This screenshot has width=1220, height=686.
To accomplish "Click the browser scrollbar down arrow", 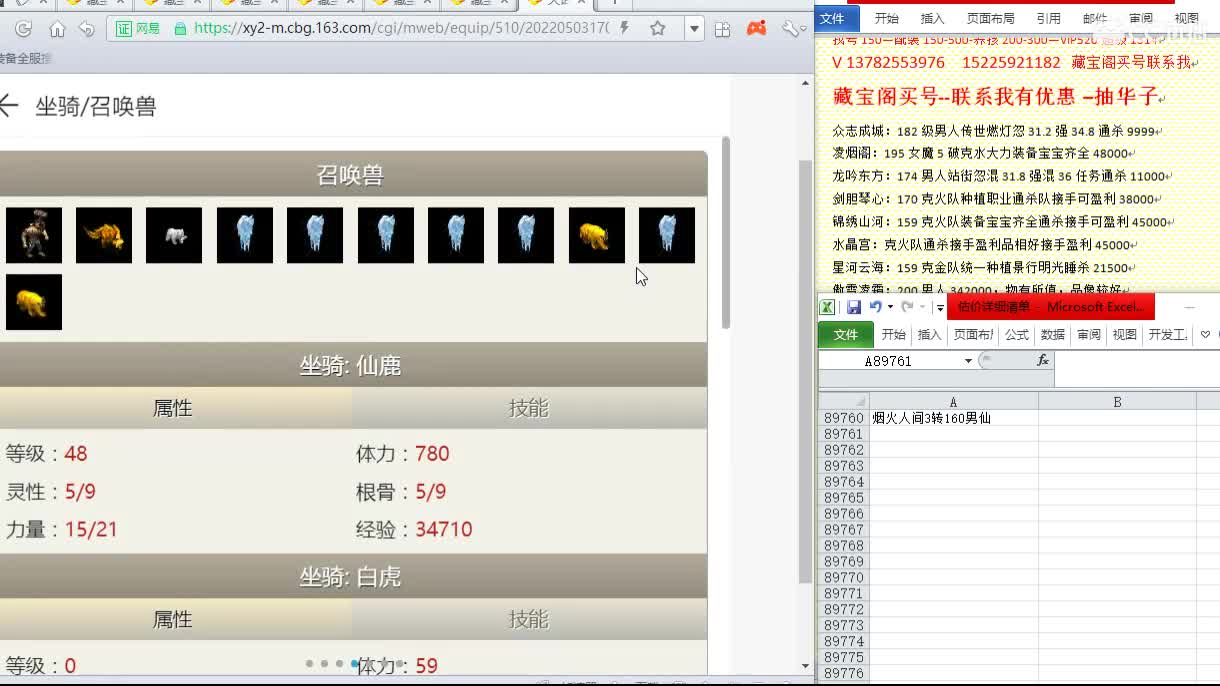I will pos(806,666).
